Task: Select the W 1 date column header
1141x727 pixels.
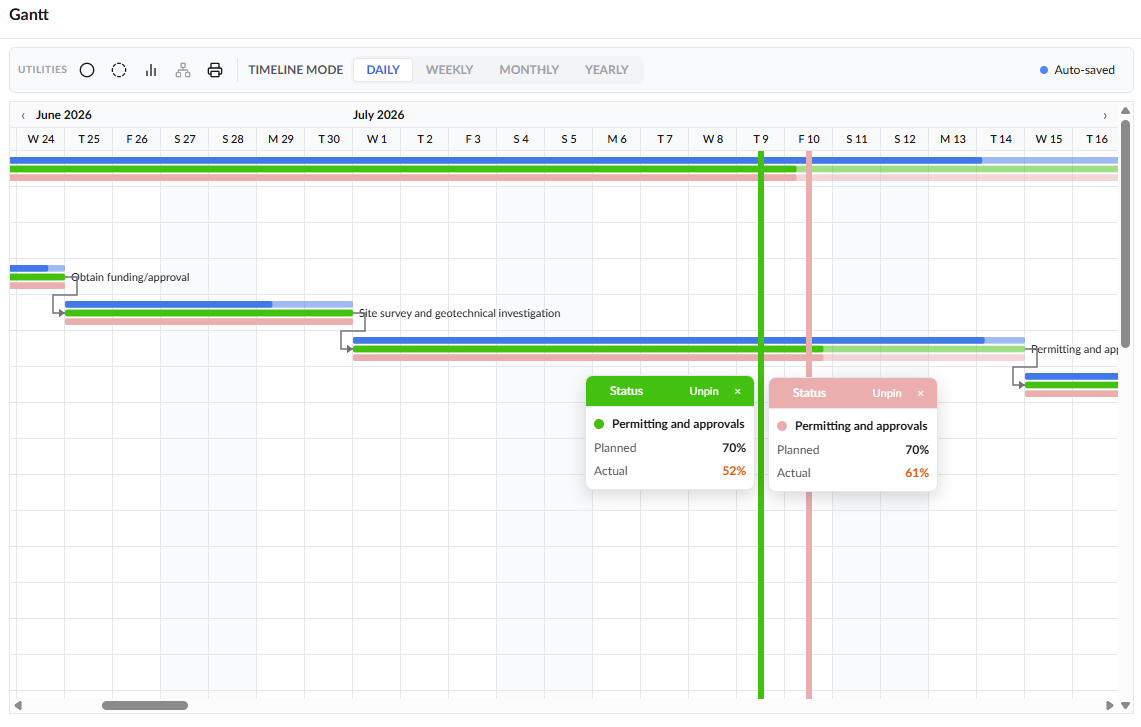Action: [x=377, y=139]
